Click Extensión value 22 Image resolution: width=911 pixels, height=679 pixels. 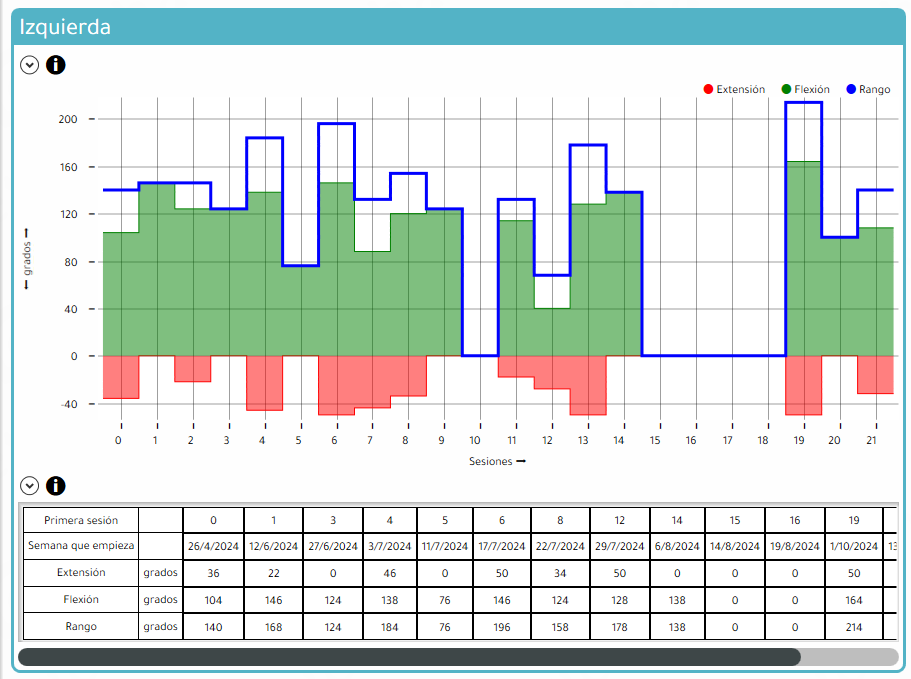[x=274, y=573]
